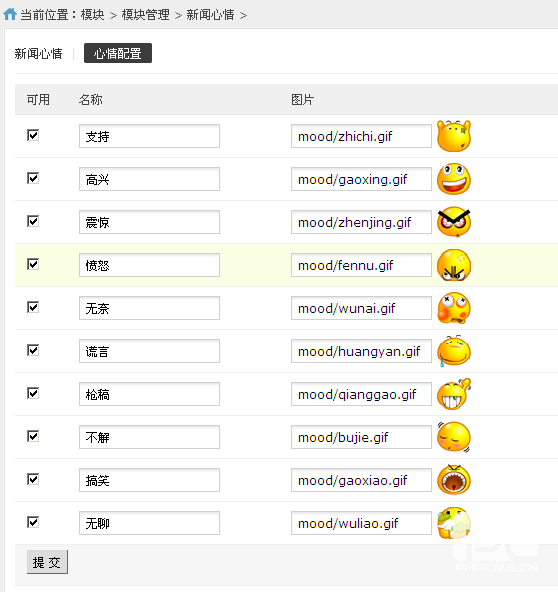Screen dimensions: 558x592
Task: Open 模块管理 breadcrumb link
Action: tap(145, 15)
